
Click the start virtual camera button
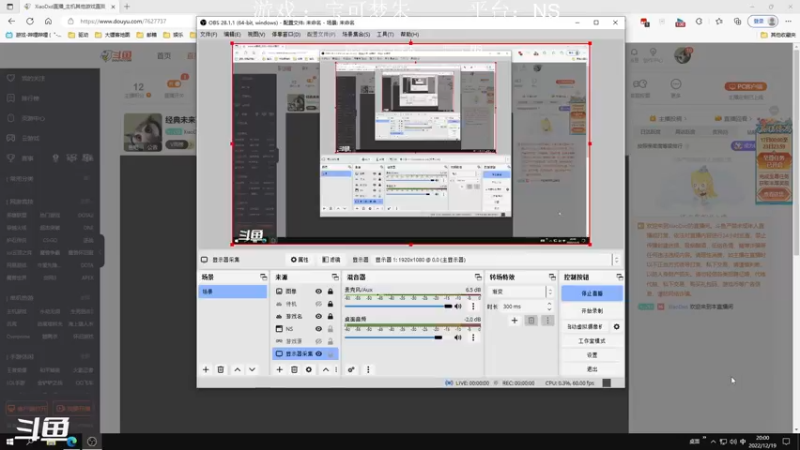tap(585, 327)
